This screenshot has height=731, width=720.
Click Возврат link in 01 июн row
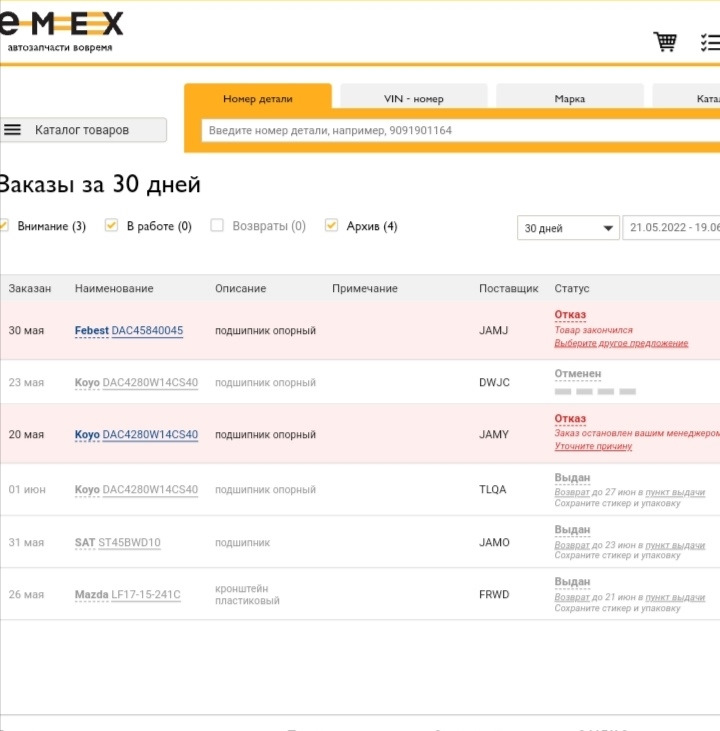point(572,492)
